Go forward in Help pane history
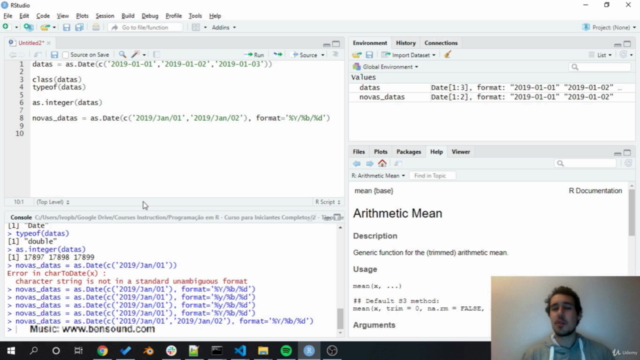 (369, 164)
